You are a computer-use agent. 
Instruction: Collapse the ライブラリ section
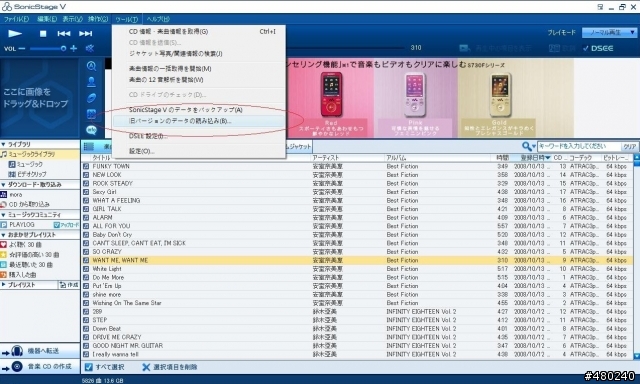tap(3, 144)
